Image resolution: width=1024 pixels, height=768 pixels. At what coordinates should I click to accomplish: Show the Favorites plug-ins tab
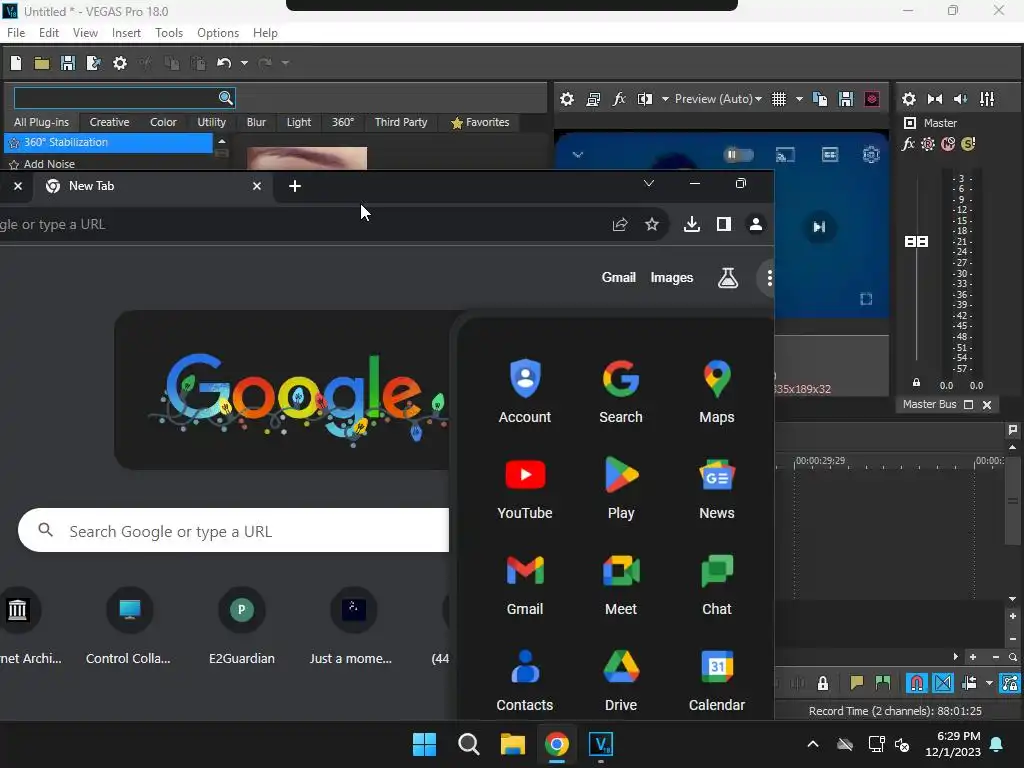480,122
